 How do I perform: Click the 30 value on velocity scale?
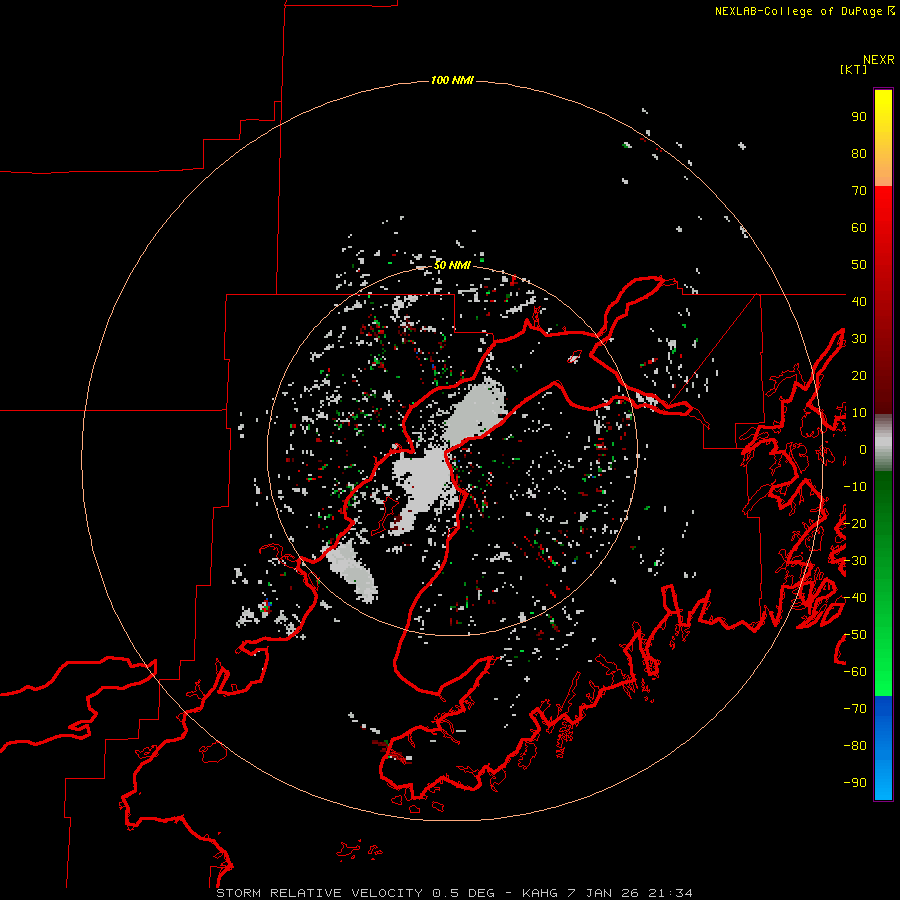click(x=859, y=339)
